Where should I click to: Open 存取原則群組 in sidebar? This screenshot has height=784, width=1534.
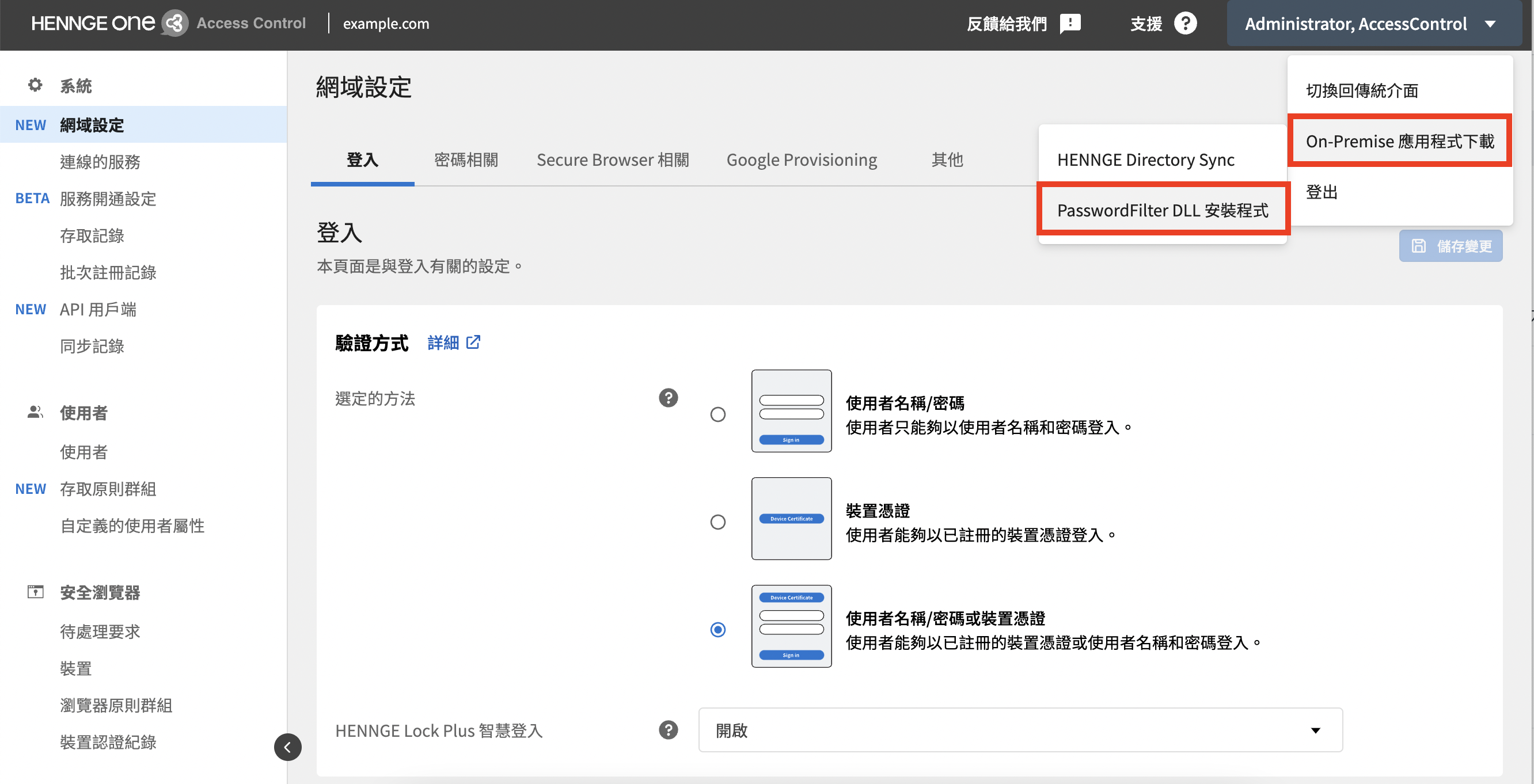(108, 489)
